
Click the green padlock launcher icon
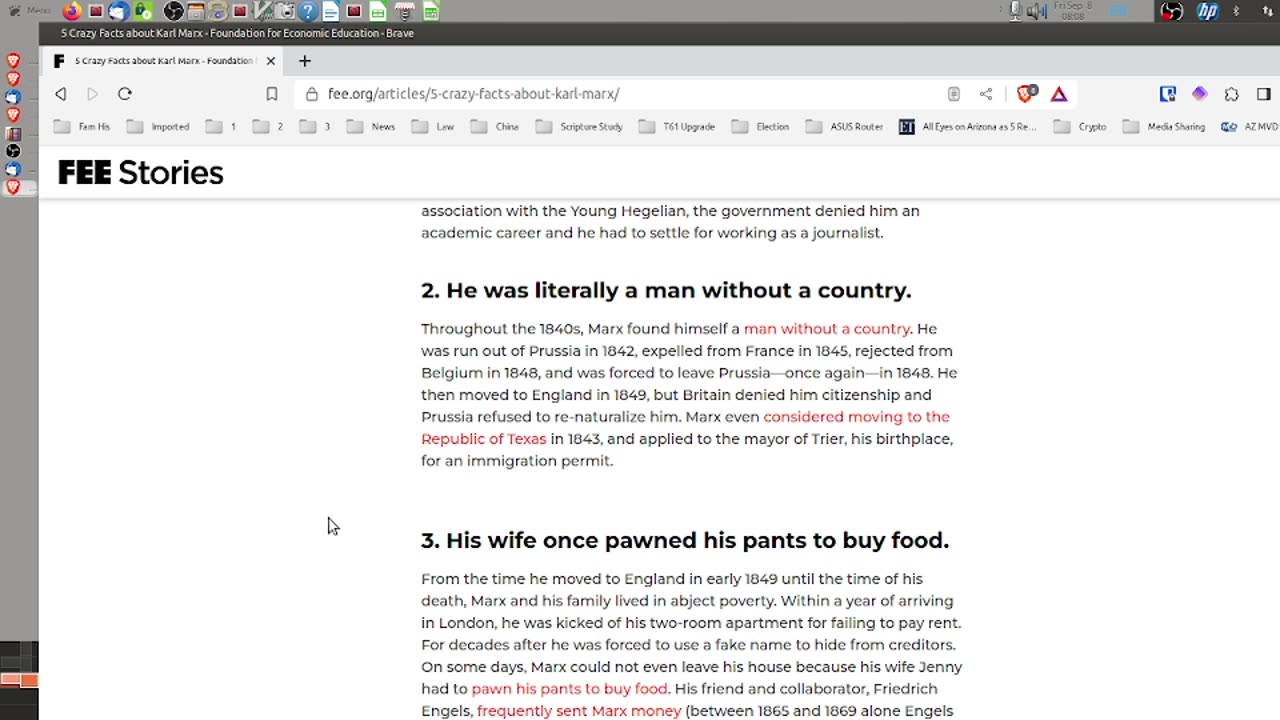pos(143,11)
